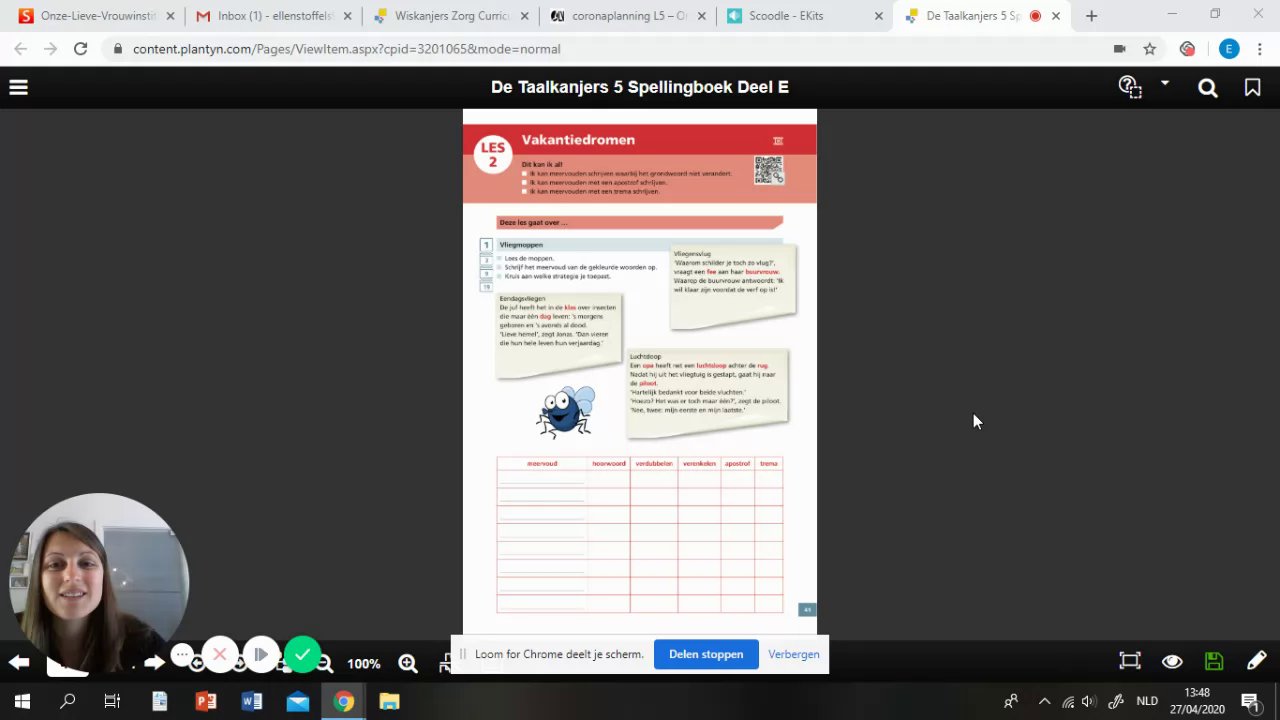
Task: Click the Loom webcam bubble of the presenter
Action: click(x=98, y=584)
